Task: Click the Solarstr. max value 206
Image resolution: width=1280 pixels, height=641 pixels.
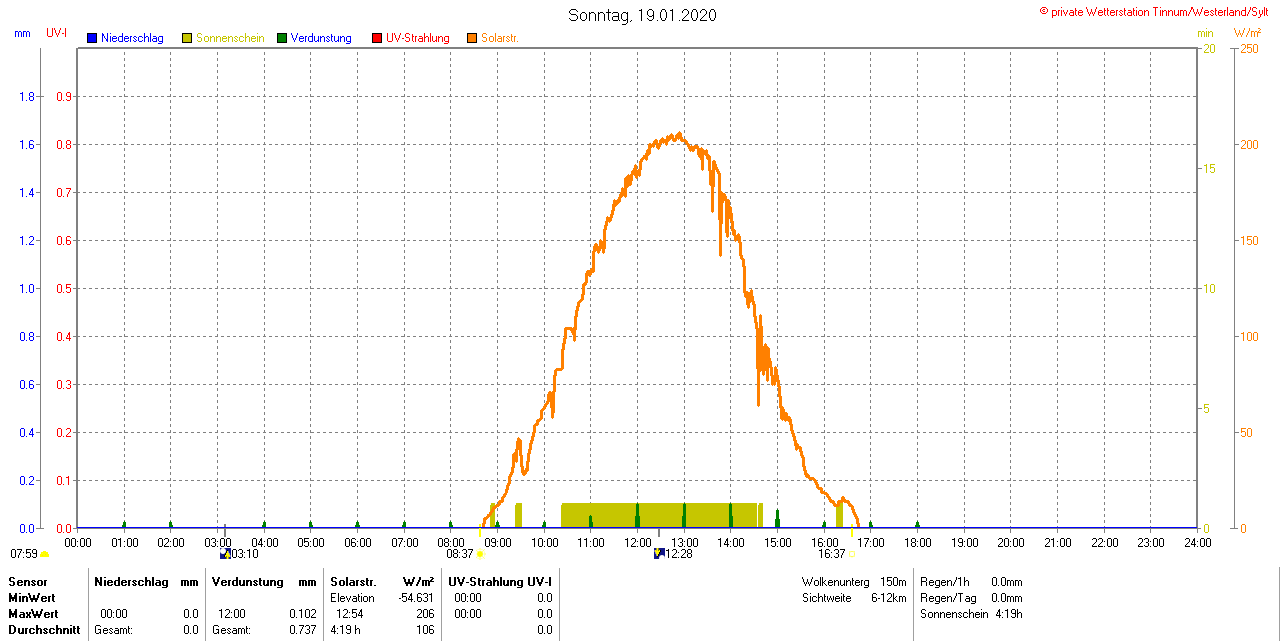Action: [x=425, y=614]
